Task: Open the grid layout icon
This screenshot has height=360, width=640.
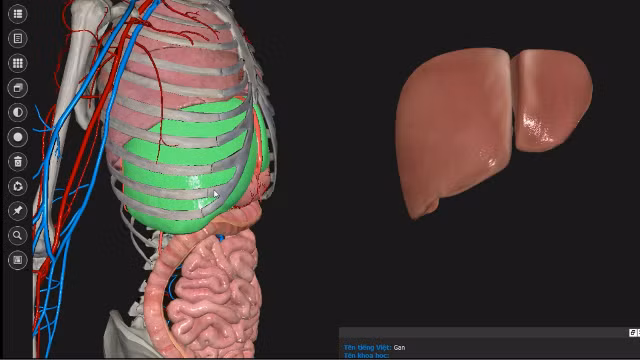Action: point(18,63)
